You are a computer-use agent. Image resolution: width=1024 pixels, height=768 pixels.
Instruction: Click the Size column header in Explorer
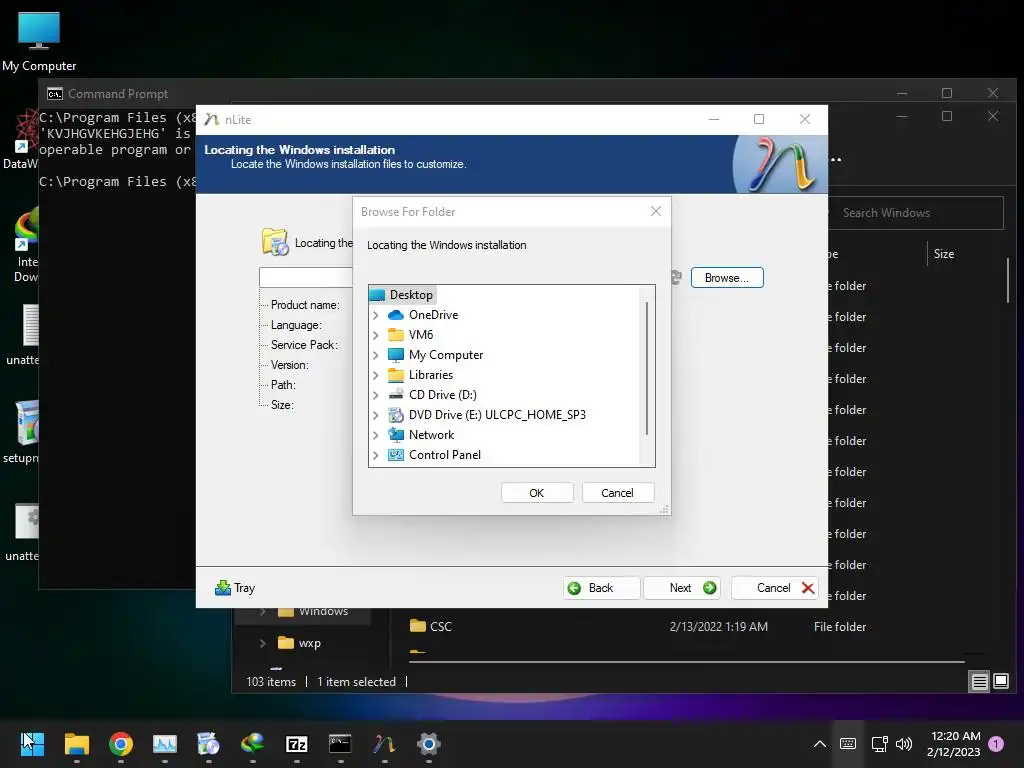pyautogui.click(x=944, y=254)
